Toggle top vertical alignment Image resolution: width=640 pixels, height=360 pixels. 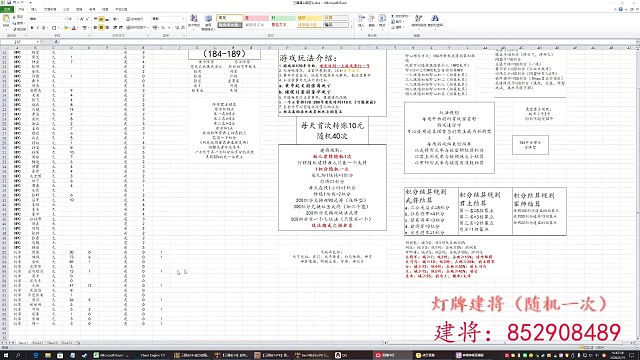96,19
